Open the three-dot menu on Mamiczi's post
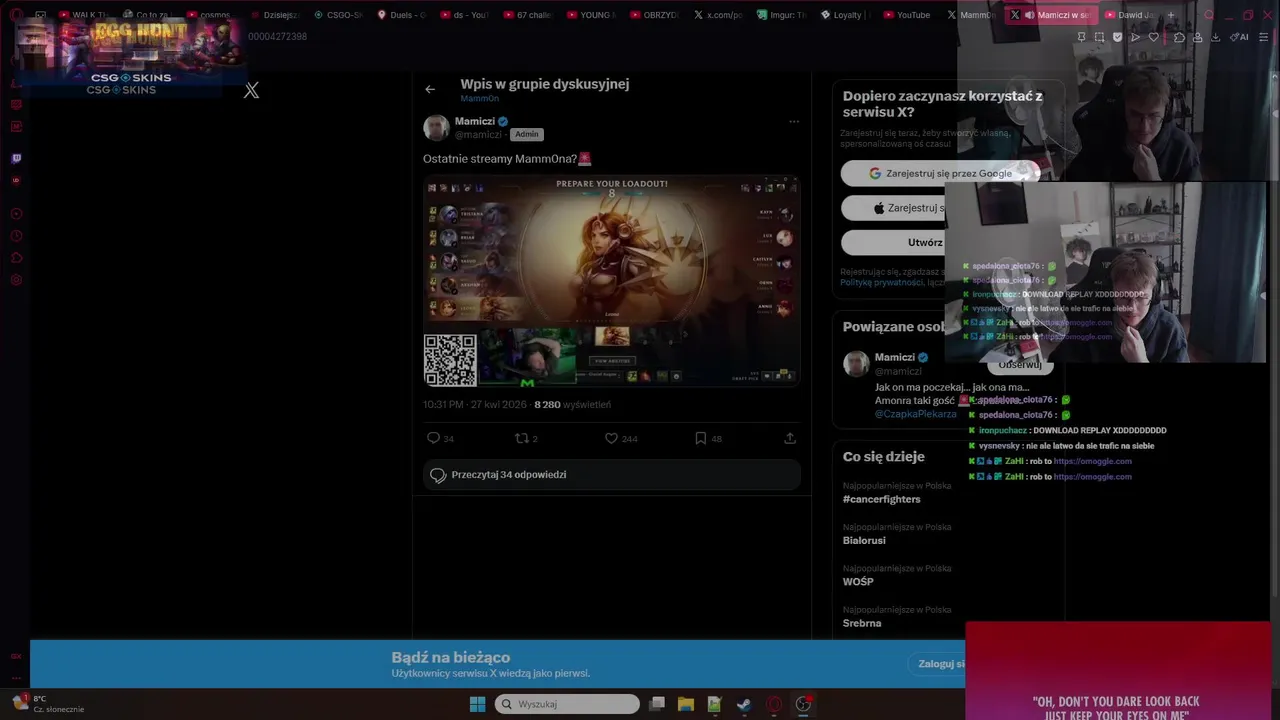This screenshot has height=720, width=1280. 794,121
